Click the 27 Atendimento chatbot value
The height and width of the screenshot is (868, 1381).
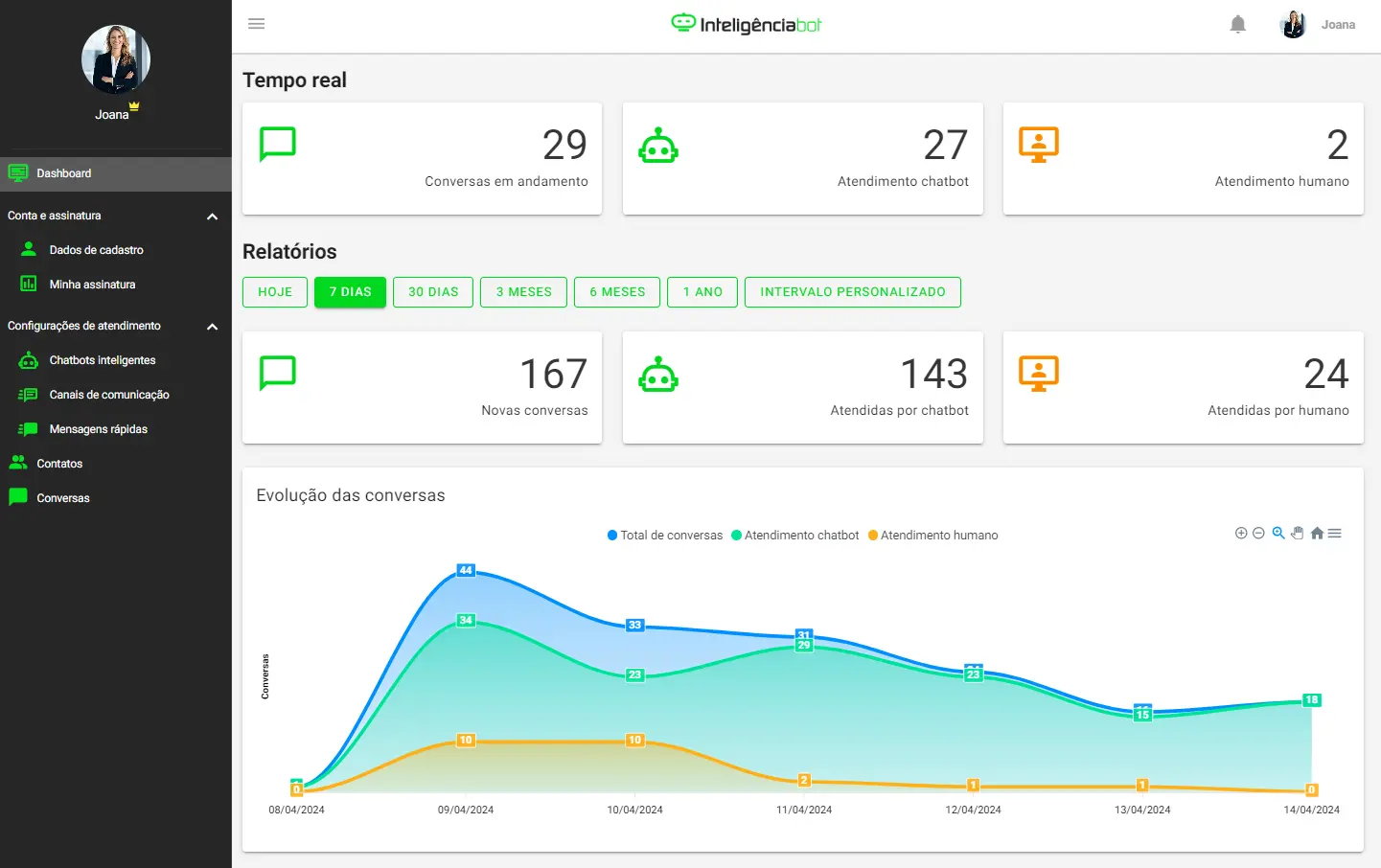[945, 145]
